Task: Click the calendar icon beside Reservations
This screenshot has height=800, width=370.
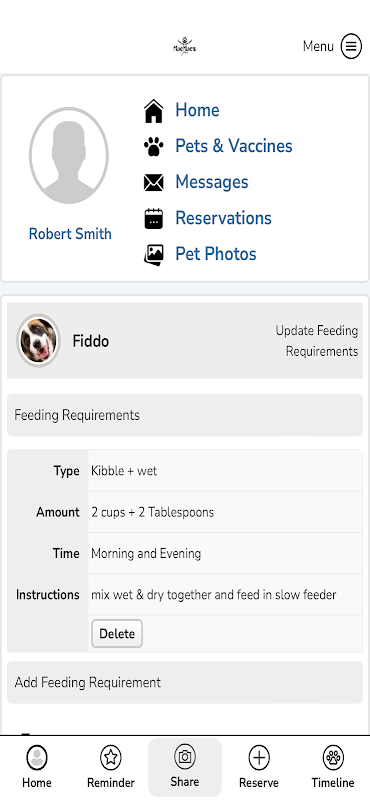Action: (x=153, y=218)
